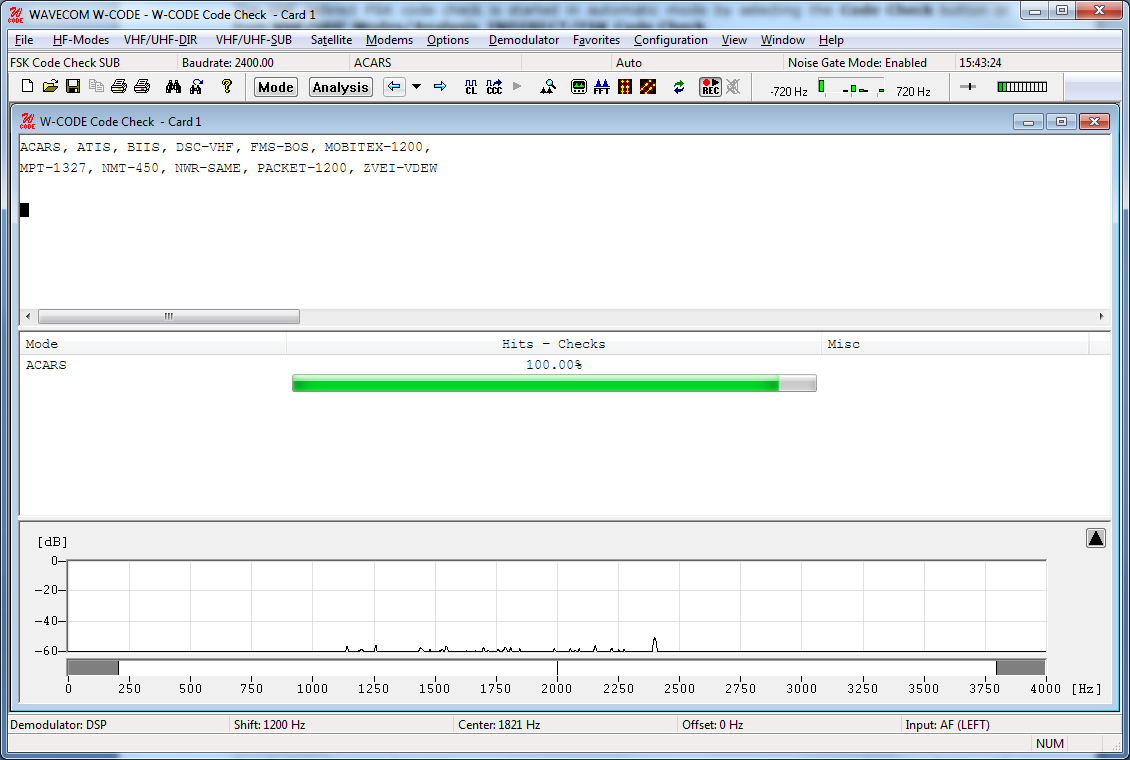Open a file with the folder icon

pyautogui.click(x=50, y=87)
